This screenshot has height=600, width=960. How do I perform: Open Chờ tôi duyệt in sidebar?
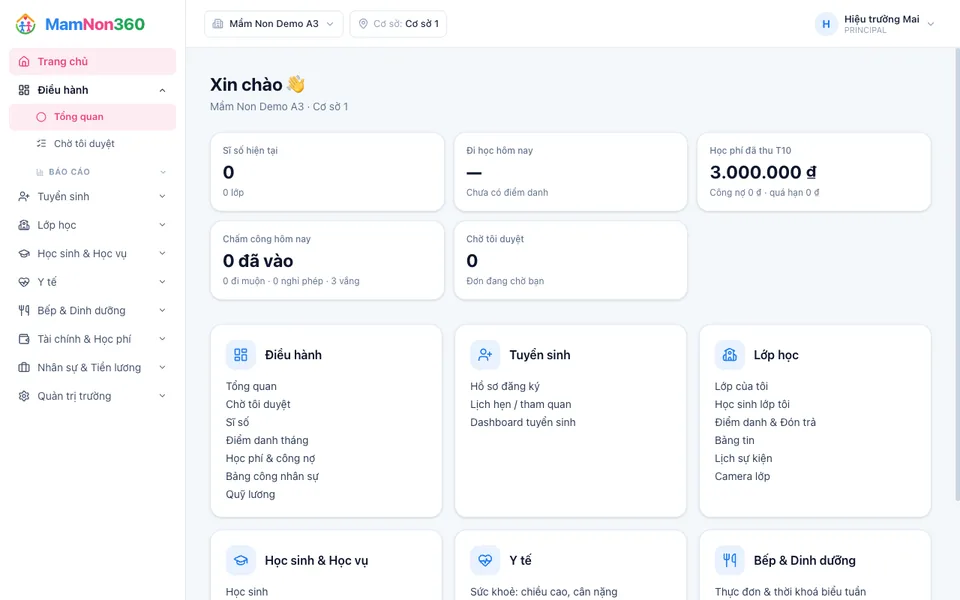coord(92,144)
